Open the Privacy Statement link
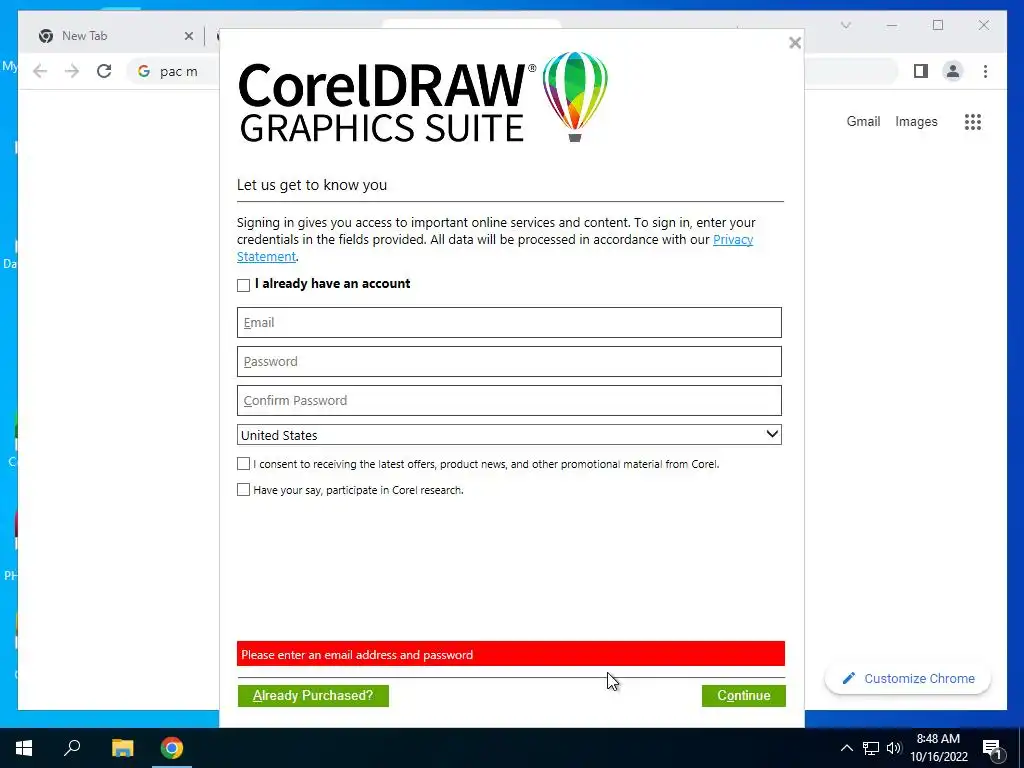The image size is (1024, 768). [733, 240]
